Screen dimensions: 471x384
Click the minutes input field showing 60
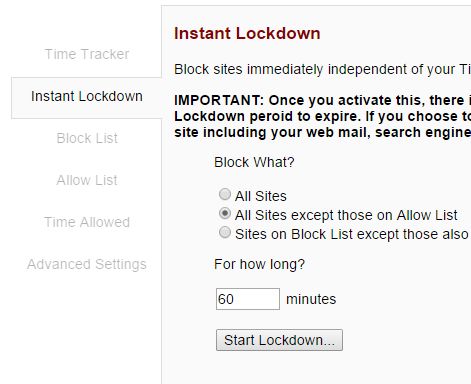(x=248, y=299)
